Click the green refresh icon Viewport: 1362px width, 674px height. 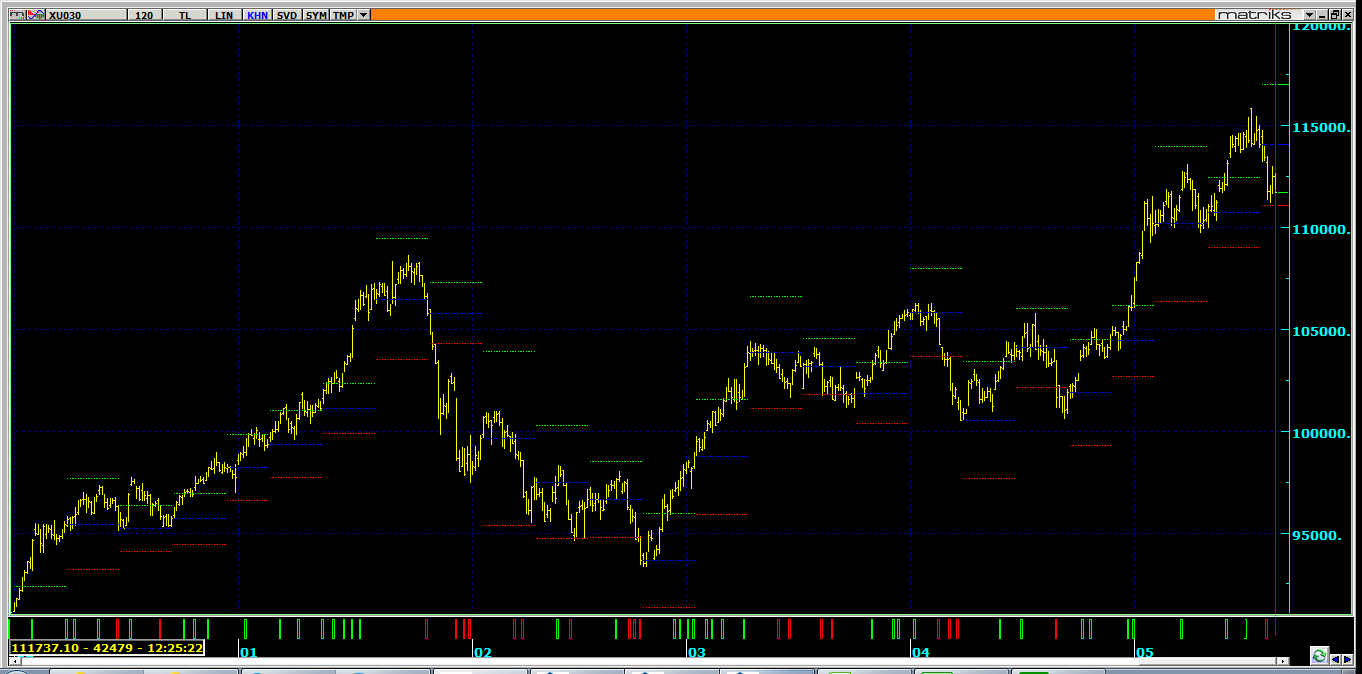pos(1319,656)
